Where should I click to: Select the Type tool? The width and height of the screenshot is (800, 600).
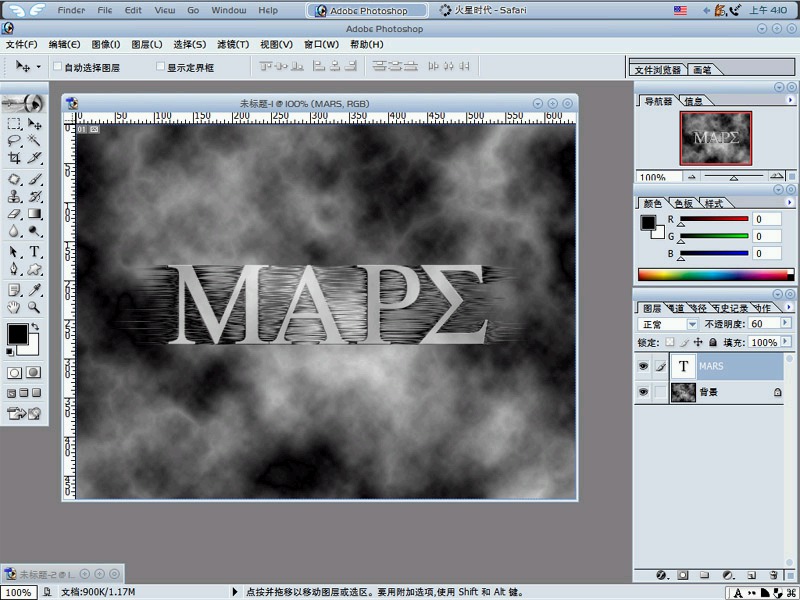point(35,251)
